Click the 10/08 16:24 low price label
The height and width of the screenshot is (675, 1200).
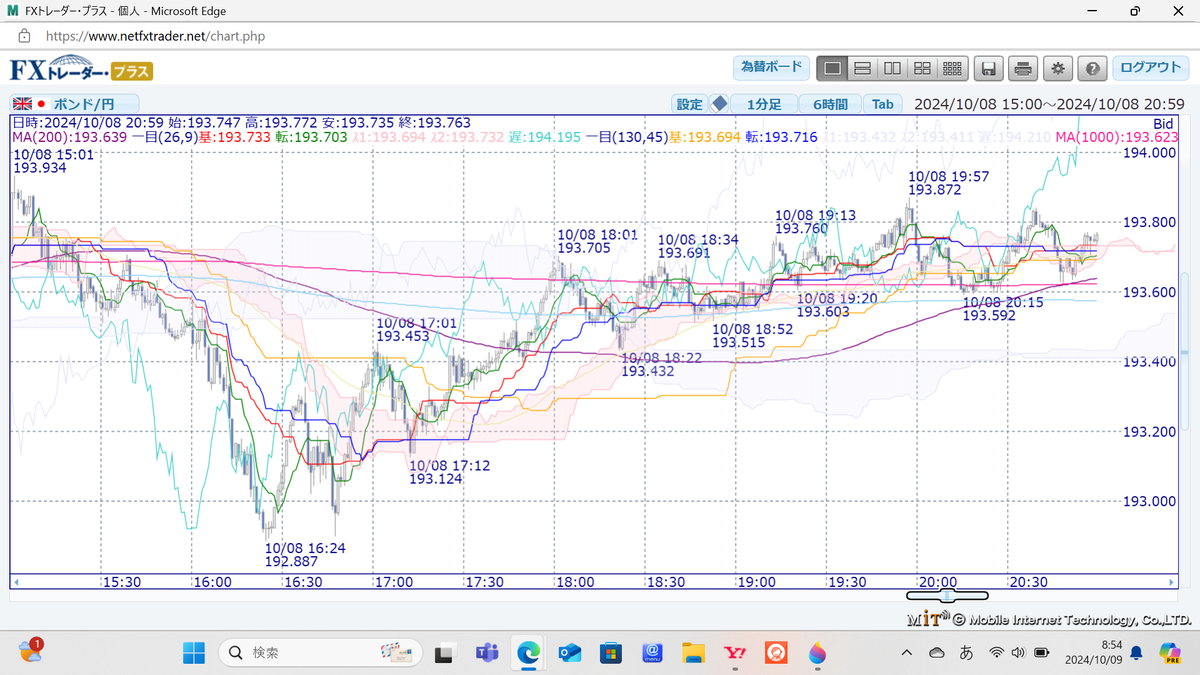(305, 554)
